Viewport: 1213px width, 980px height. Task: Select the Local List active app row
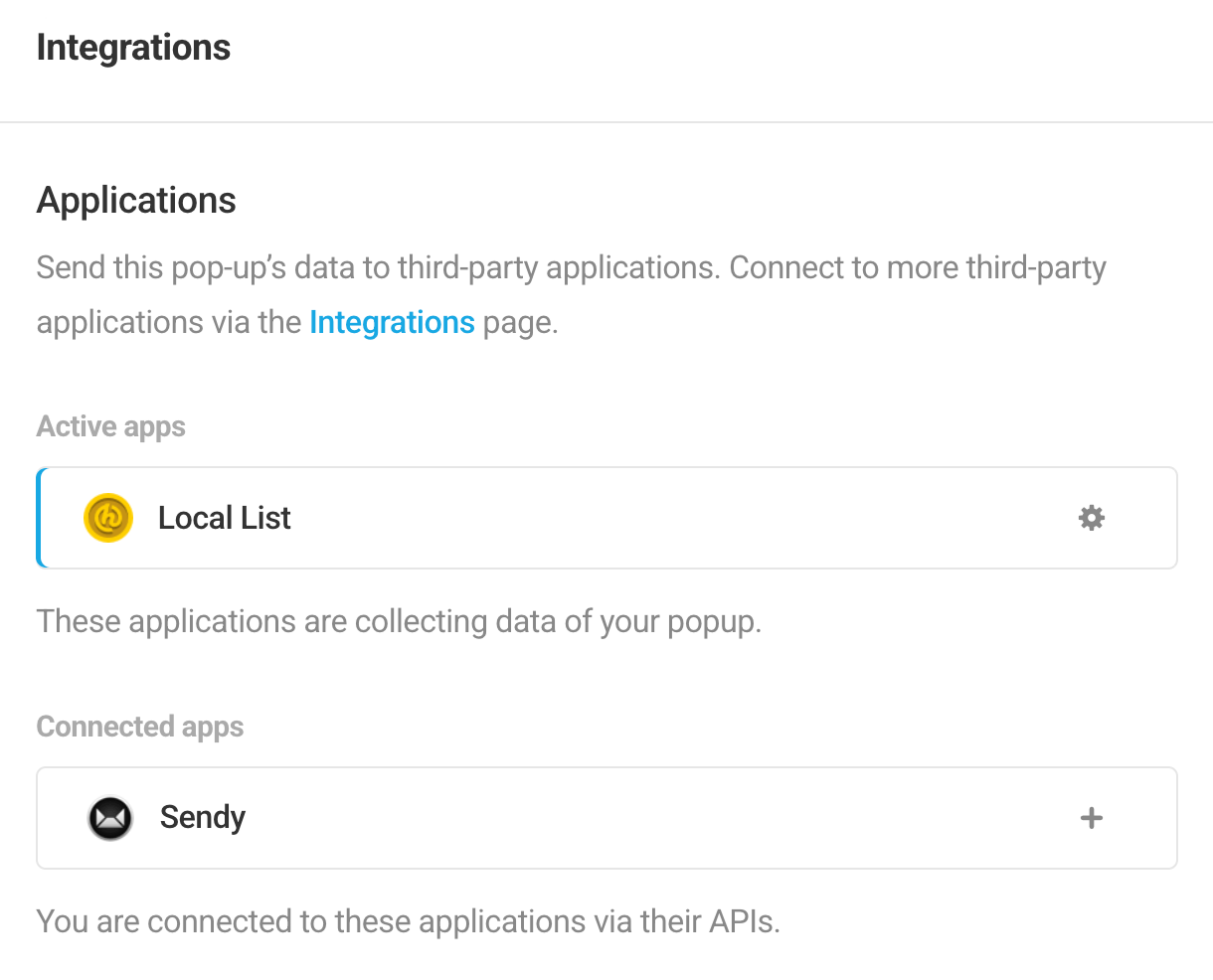click(606, 518)
